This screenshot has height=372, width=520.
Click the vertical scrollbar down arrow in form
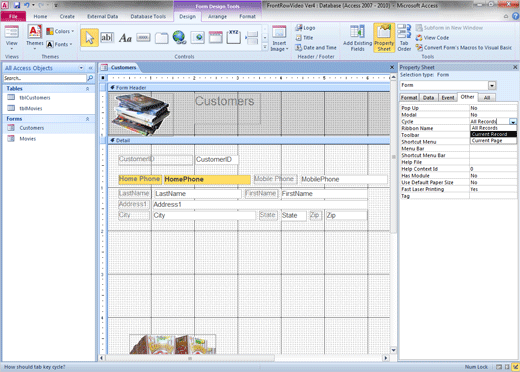point(393,350)
